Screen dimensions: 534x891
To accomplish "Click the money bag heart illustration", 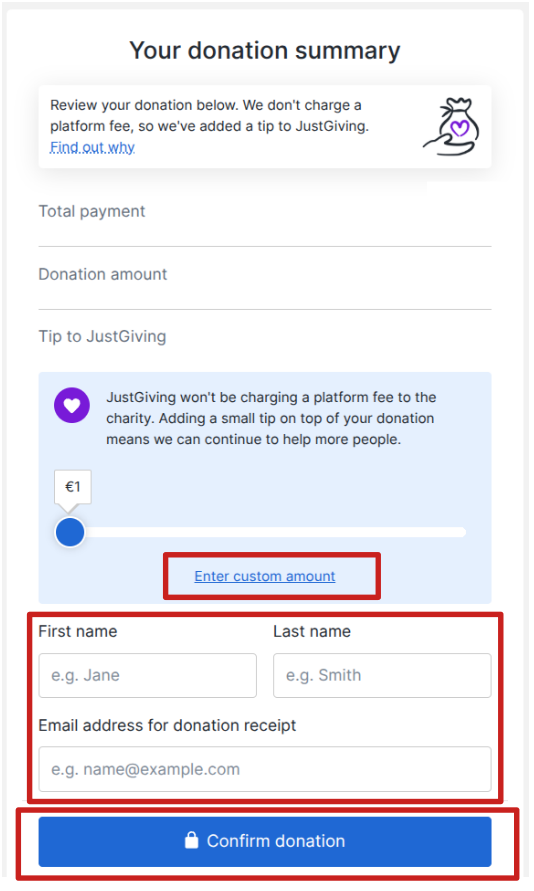I will pyautogui.click(x=452, y=126).
